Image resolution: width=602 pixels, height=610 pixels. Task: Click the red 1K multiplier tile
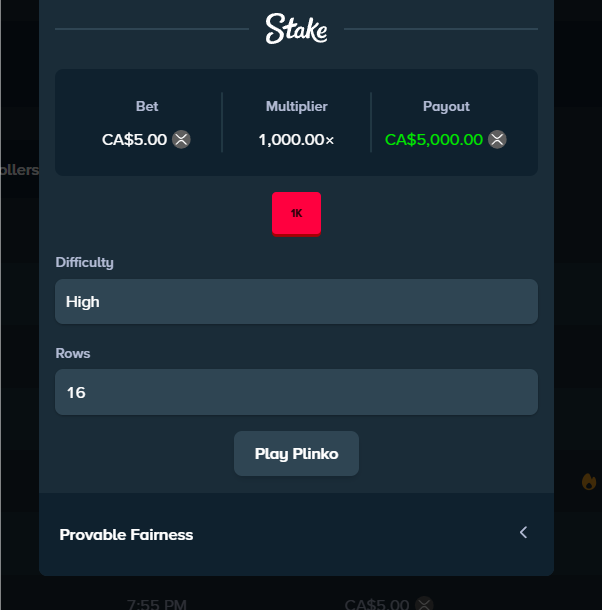pyautogui.click(x=296, y=214)
